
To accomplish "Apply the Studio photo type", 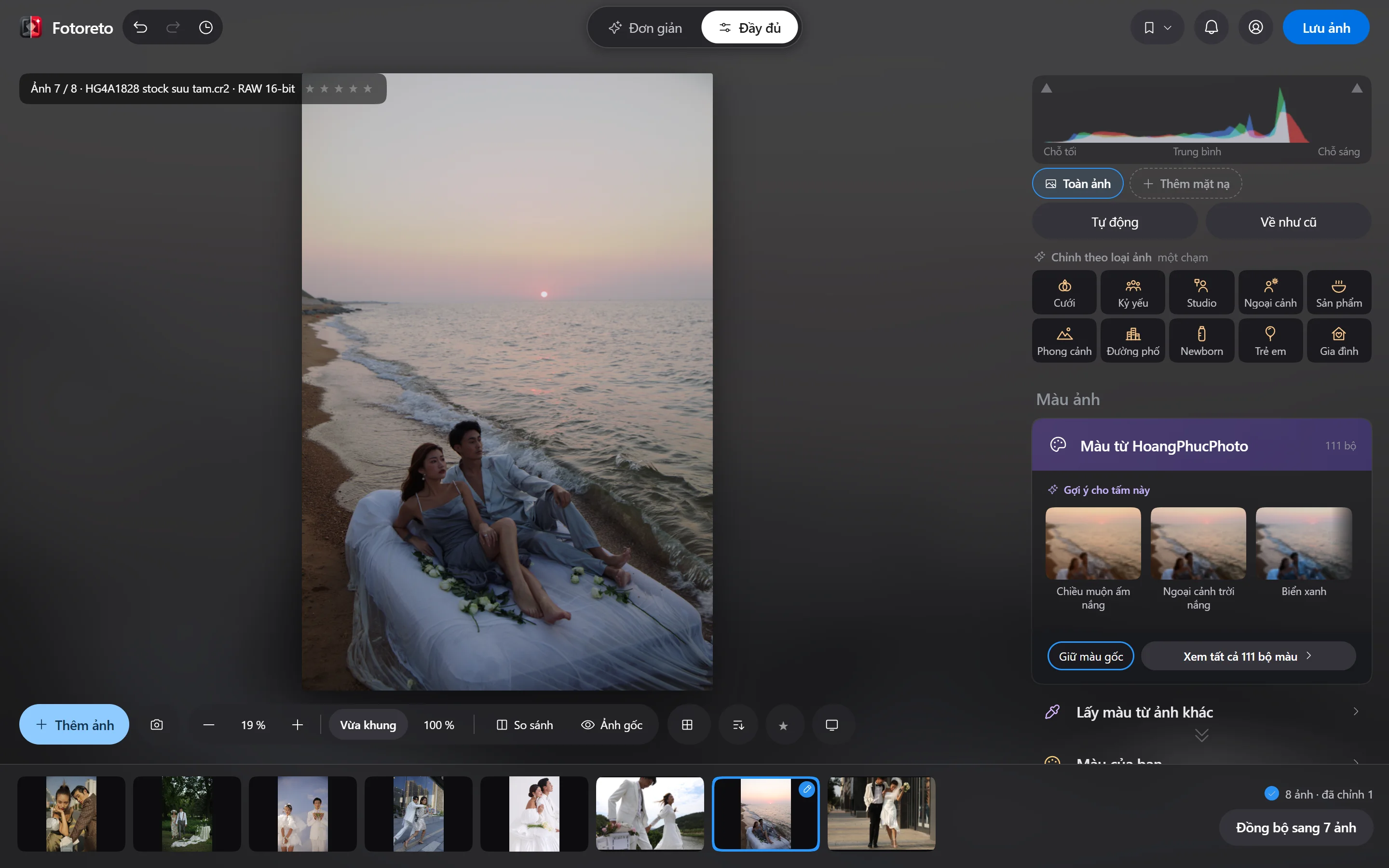I will (1201, 293).
